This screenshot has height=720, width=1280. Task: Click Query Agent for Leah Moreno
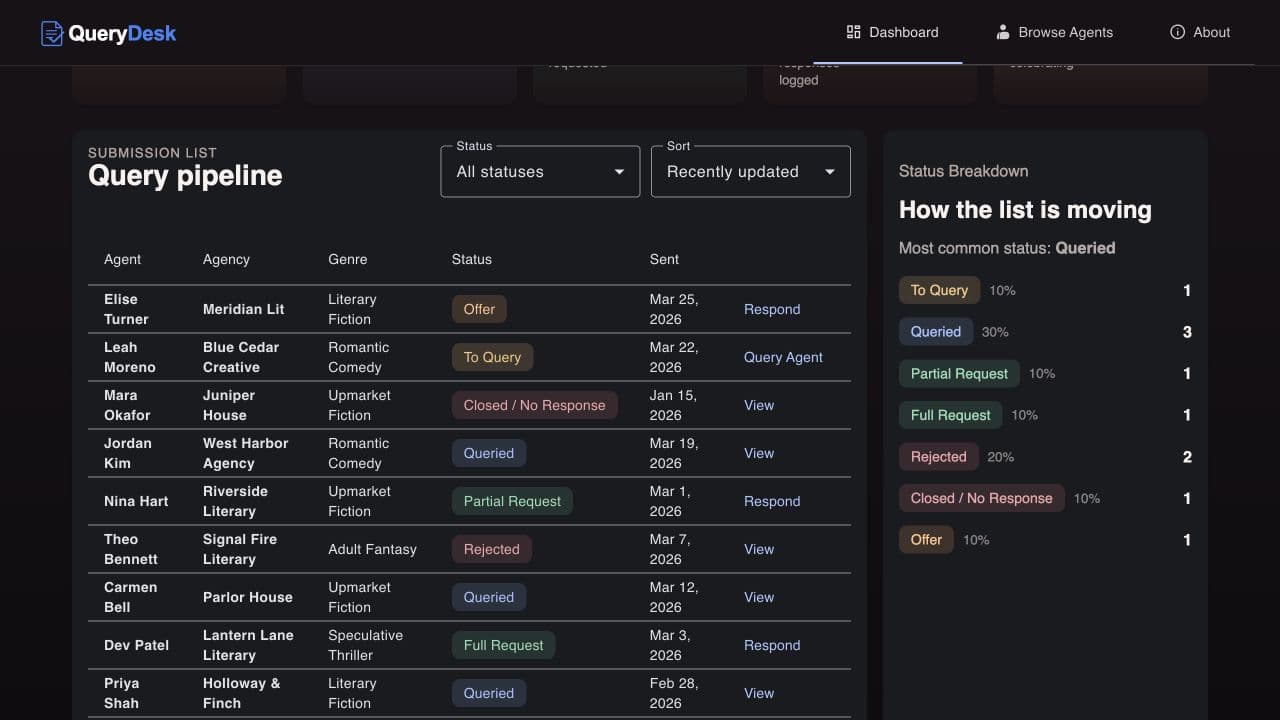pos(783,357)
